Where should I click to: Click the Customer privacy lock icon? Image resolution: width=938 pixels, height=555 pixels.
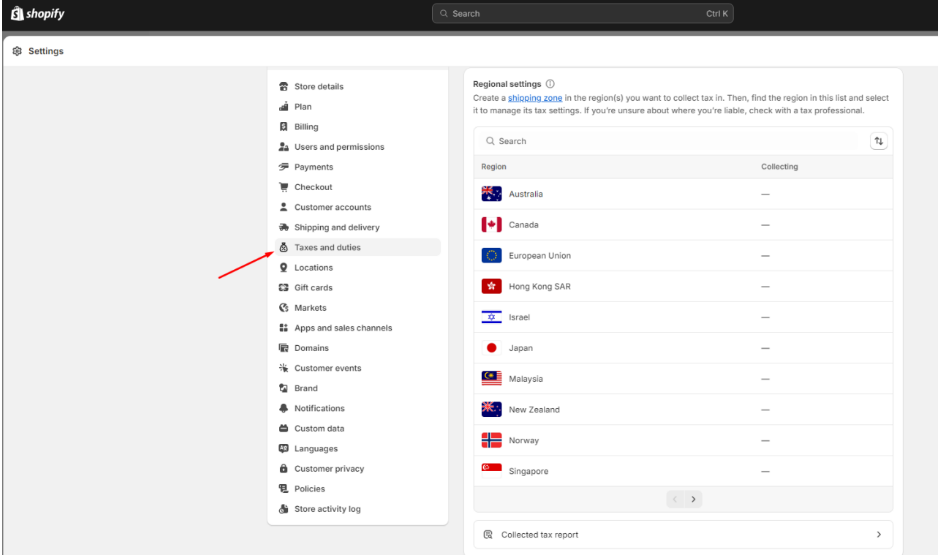coord(284,469)
